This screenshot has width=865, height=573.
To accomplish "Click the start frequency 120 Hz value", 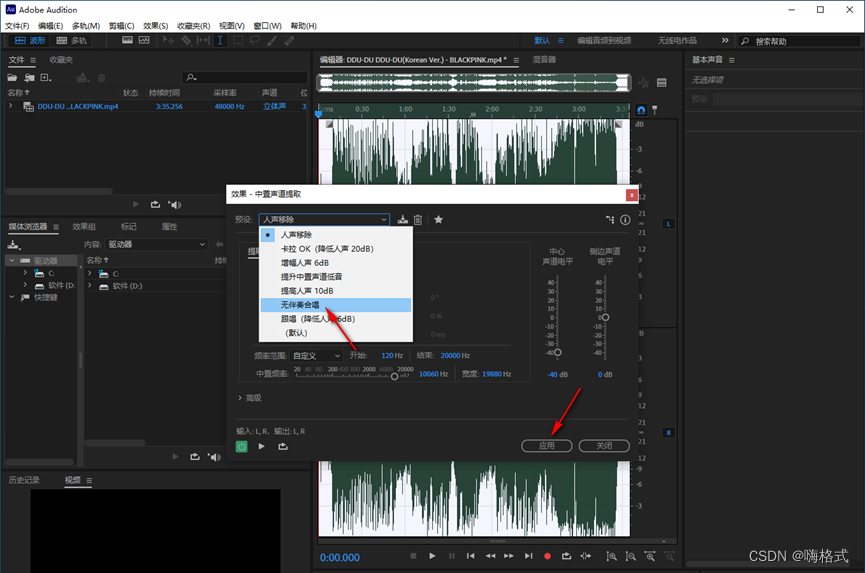I will (392, 356).
